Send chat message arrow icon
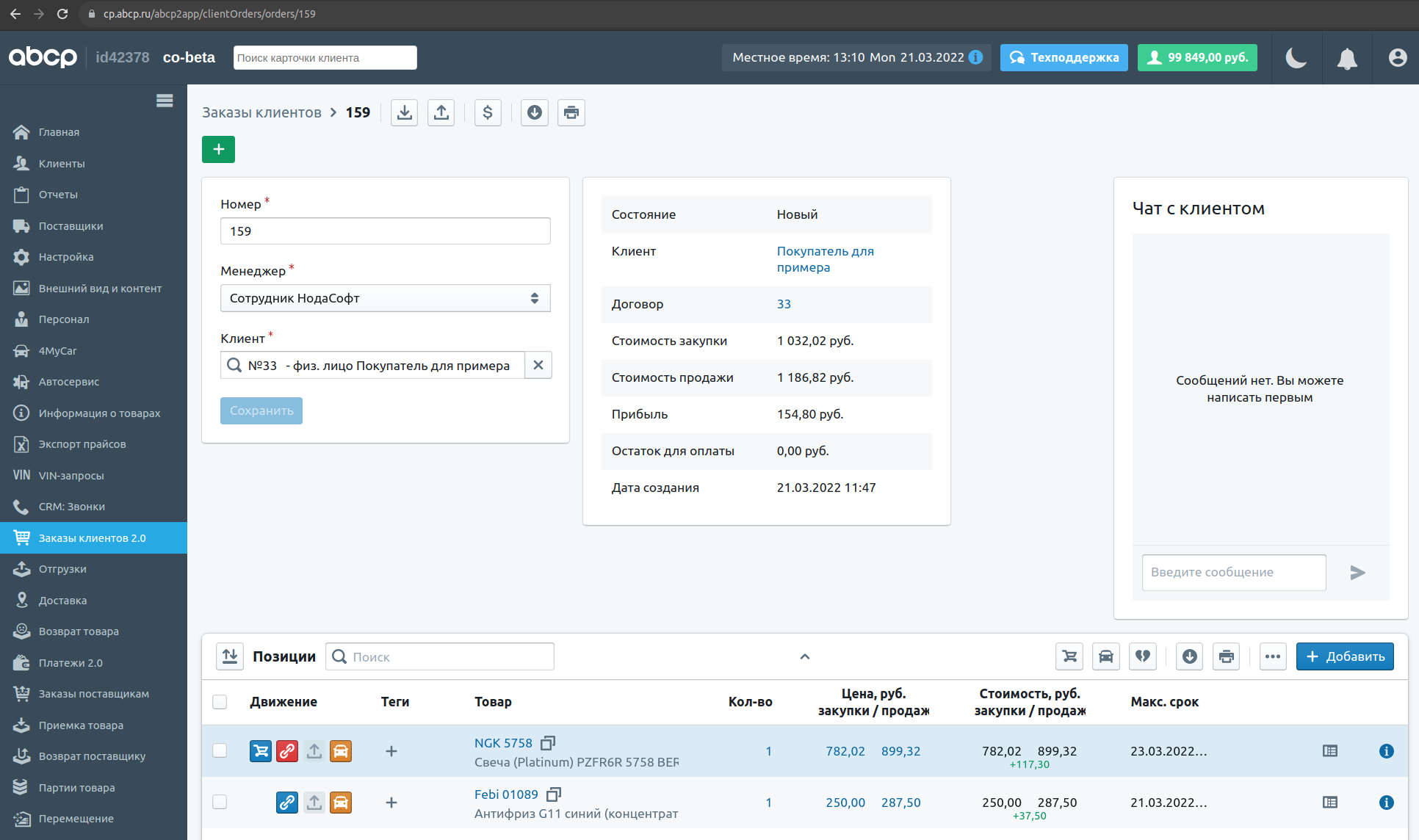 (1357, 572)
